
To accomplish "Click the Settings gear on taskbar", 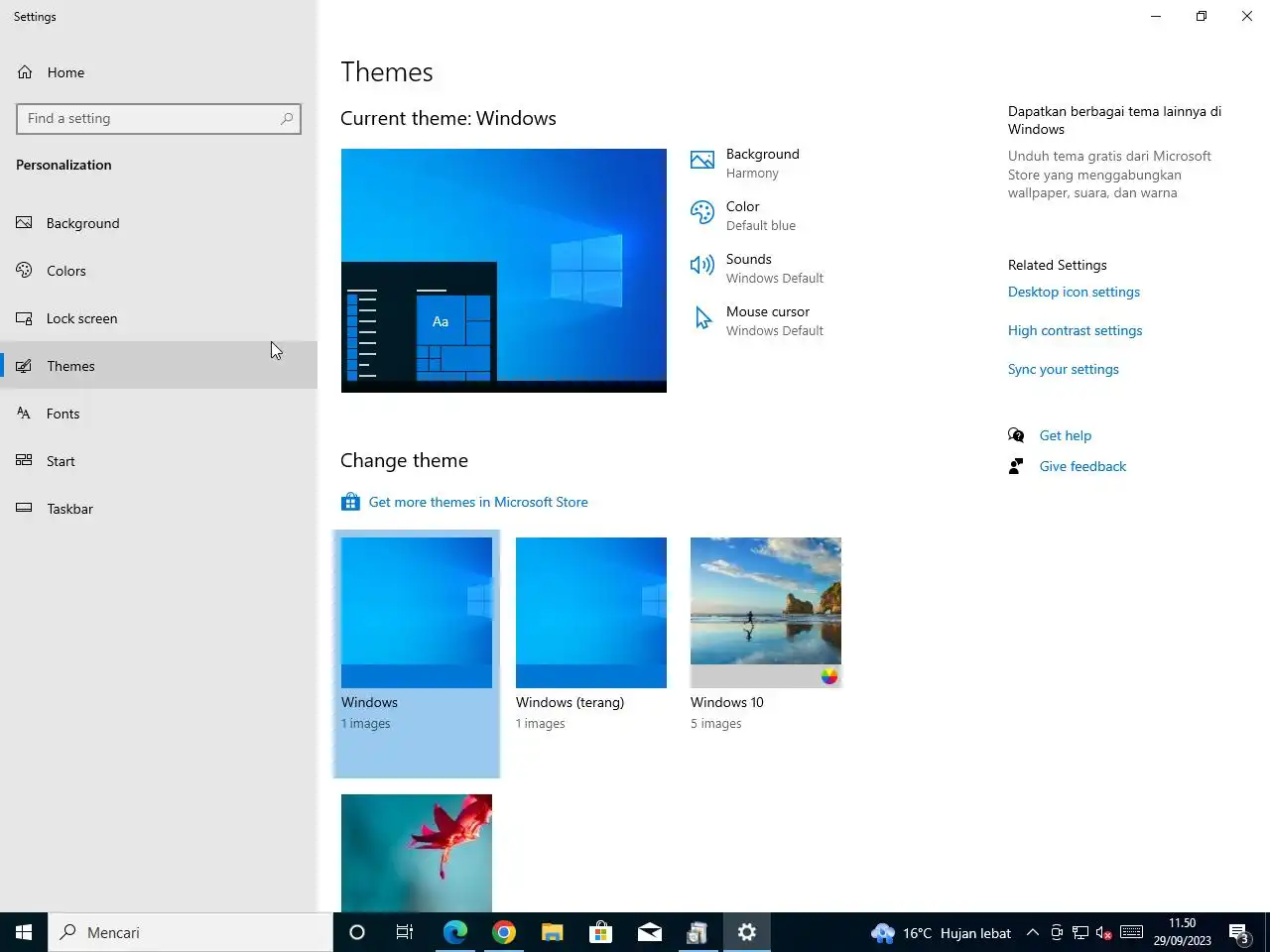I will click(746, 932).
